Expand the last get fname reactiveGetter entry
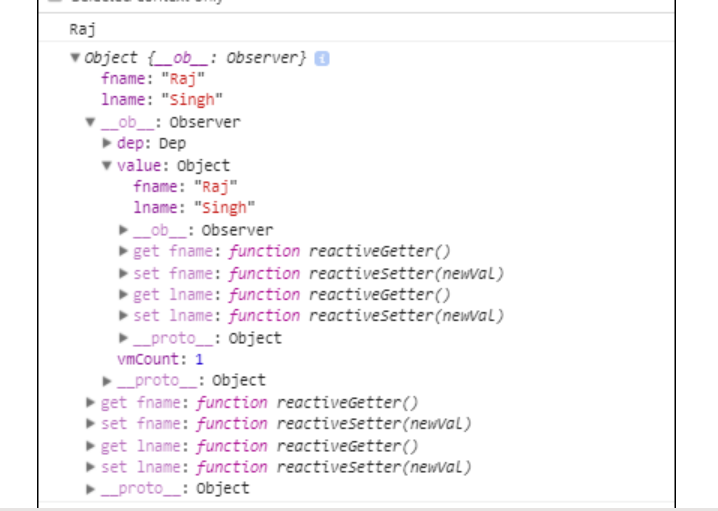Image resolution: width=718 pixels, height=511 pixels. pyautogui.click(x=91, y=403)
